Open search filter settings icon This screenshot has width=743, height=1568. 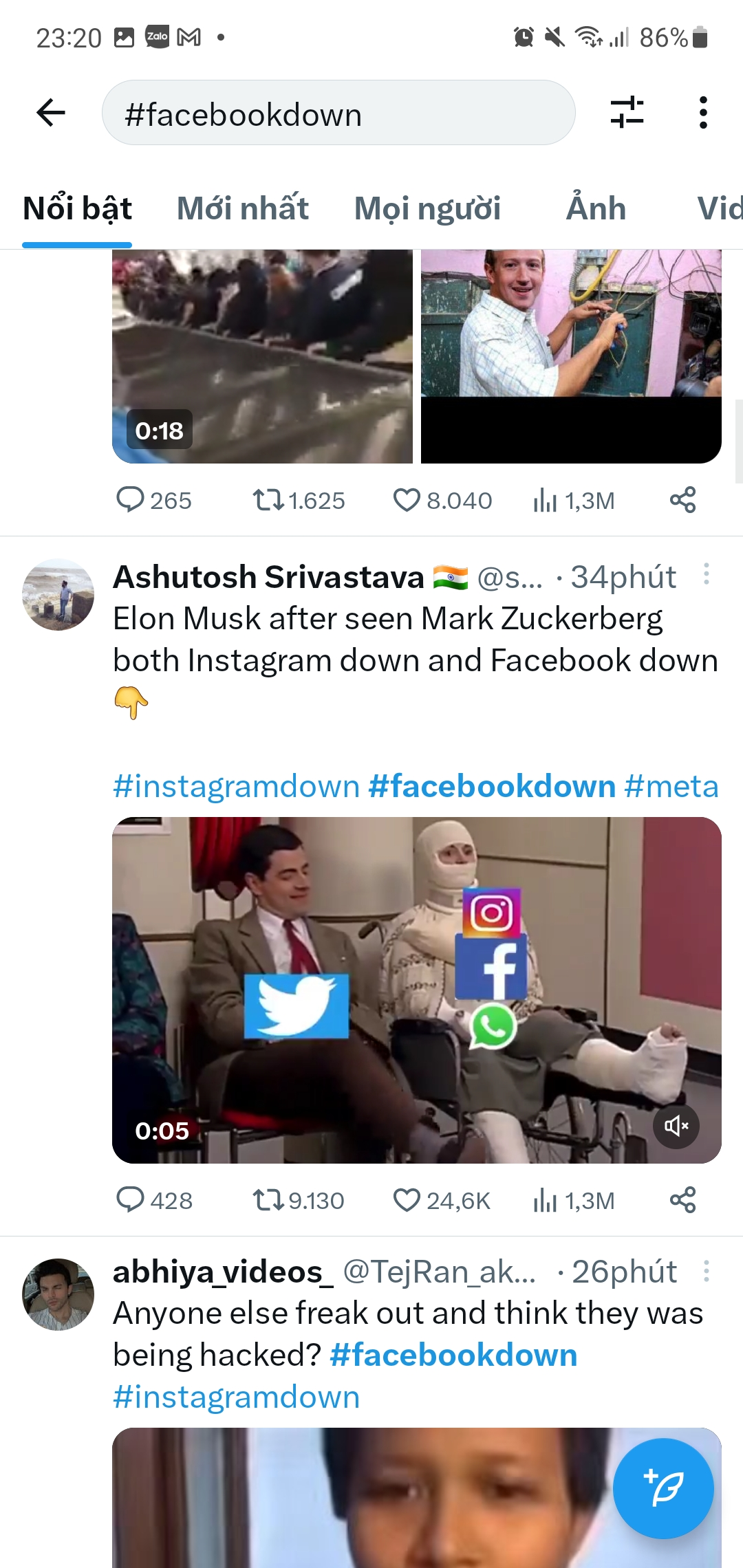coord(627,113)
